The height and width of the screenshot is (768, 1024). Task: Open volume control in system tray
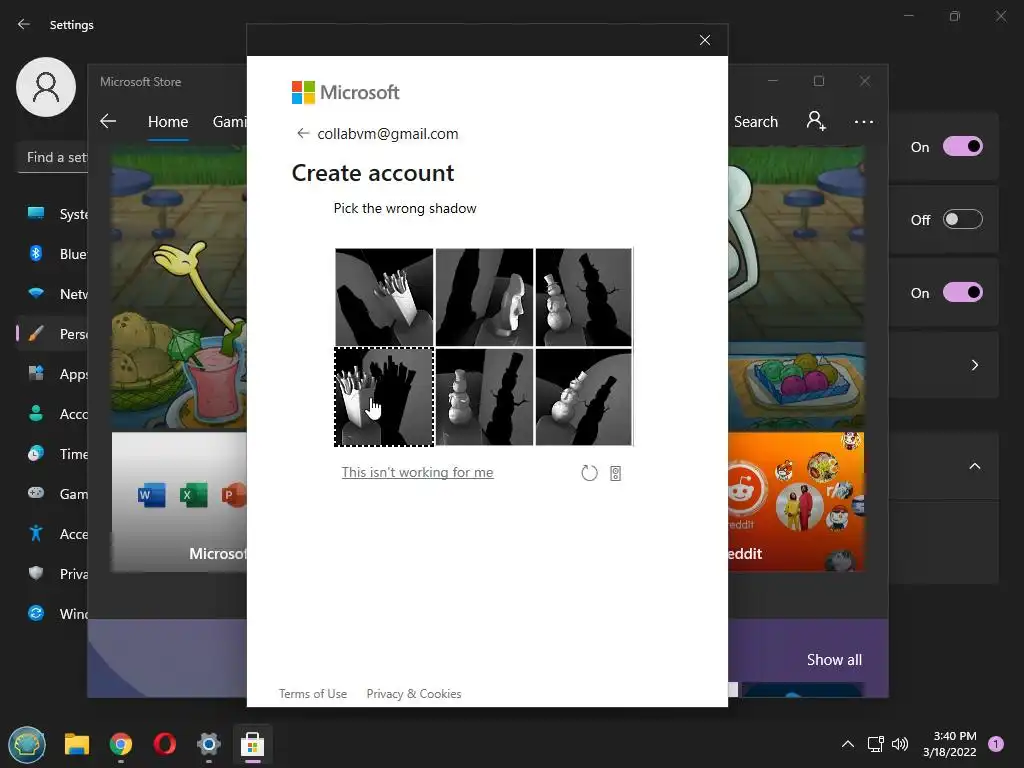click(900, 744)
